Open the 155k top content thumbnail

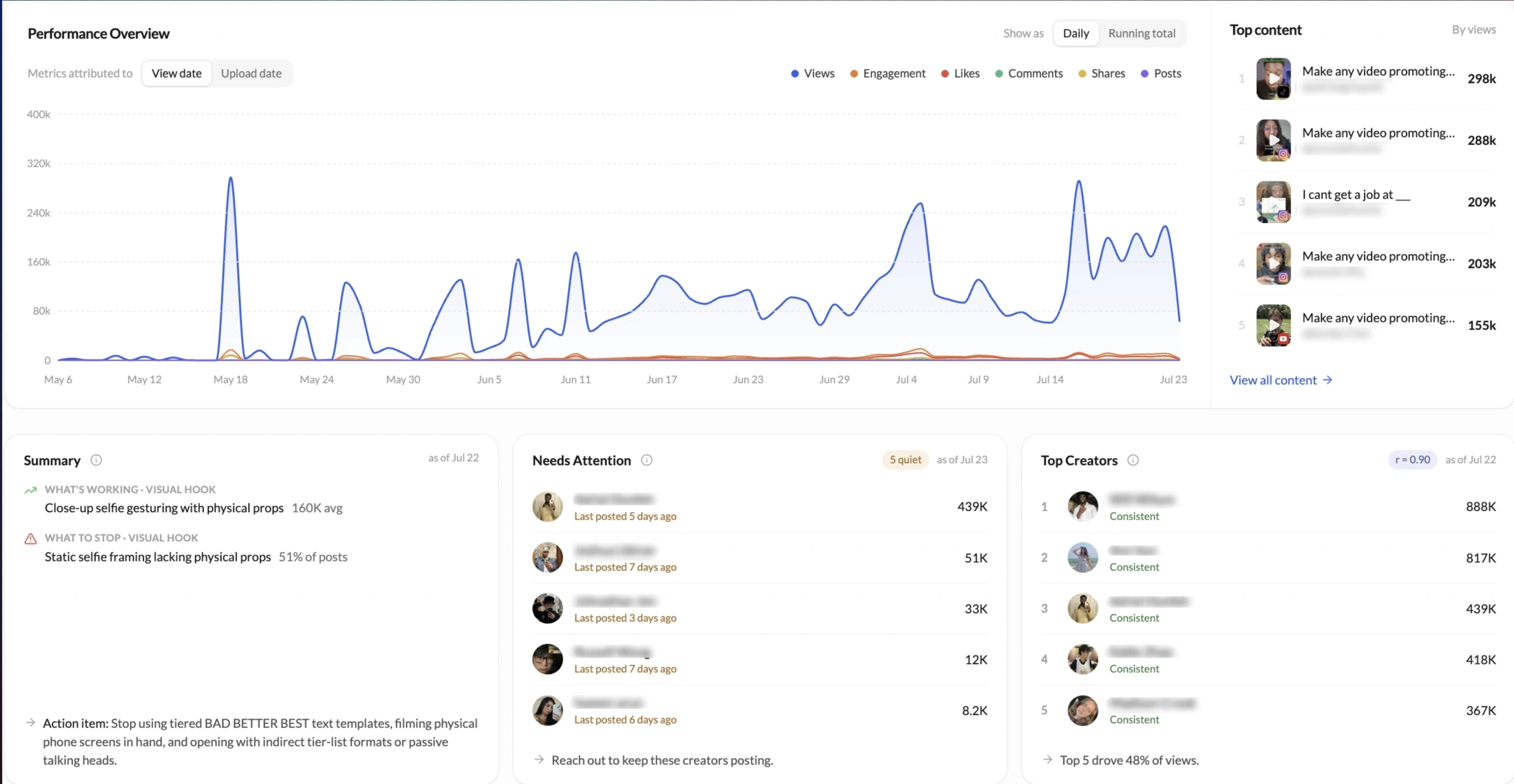coord(1273,325)
